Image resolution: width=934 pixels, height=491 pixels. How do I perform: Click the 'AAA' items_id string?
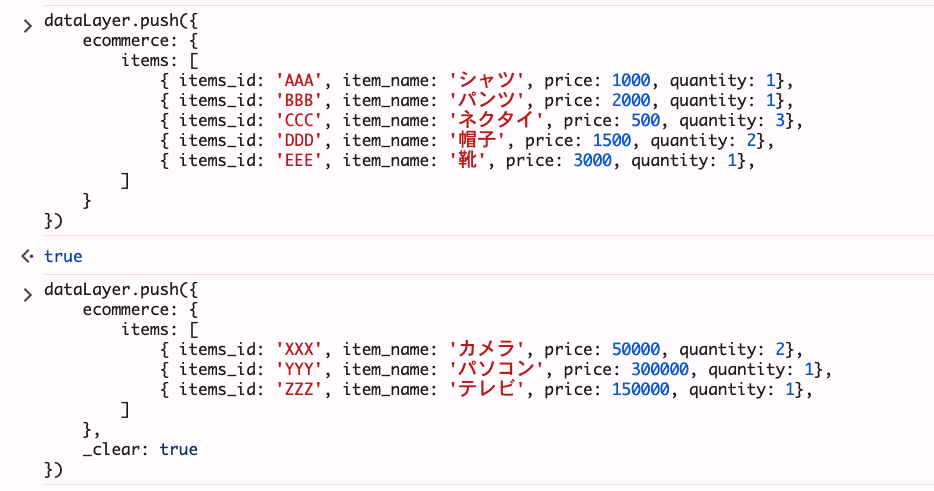(299, 80)
